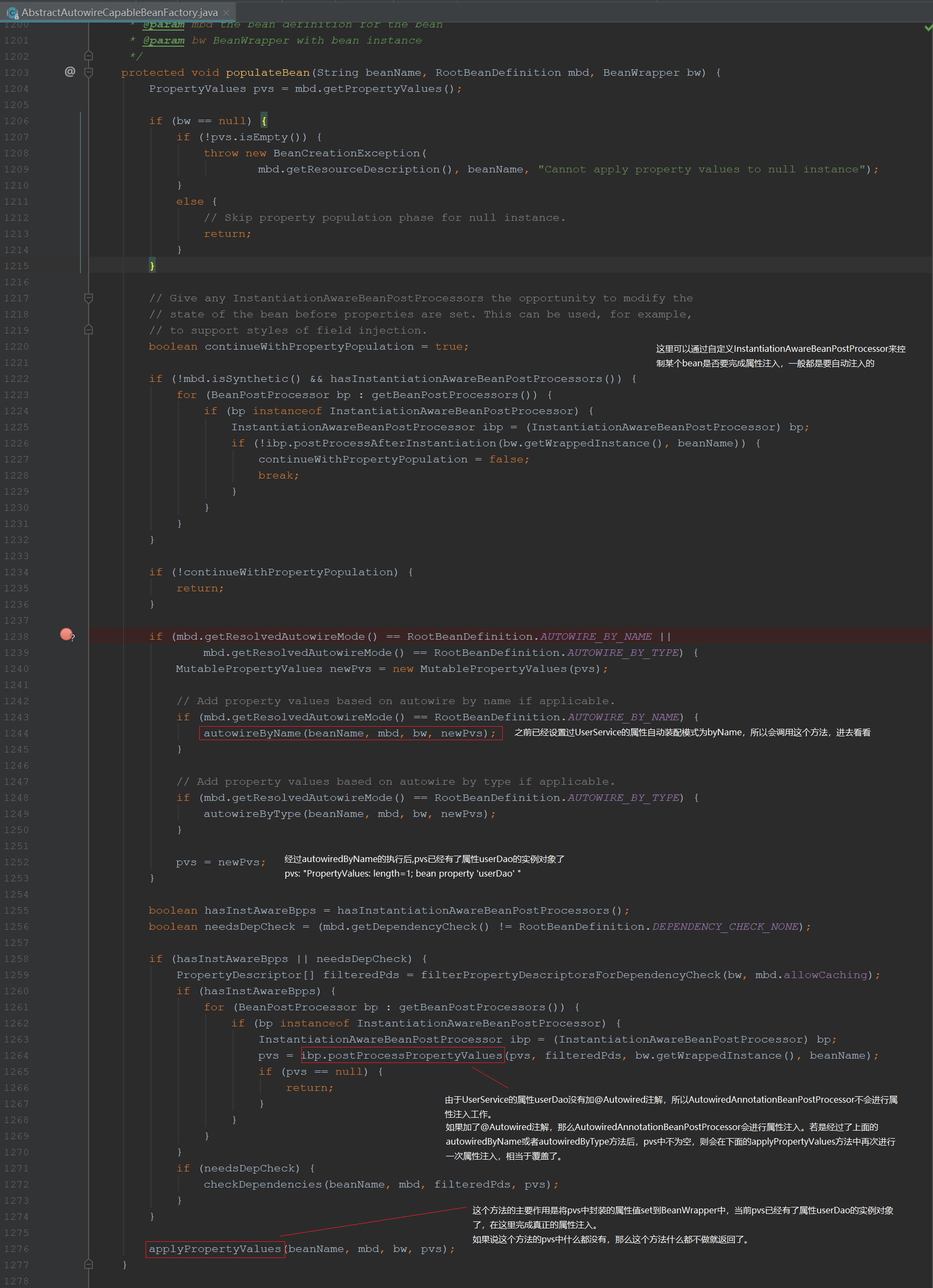Select the AbstractAutowireCapableBeanFactory.java editor tab
The width and height of the screenshot is (933, 1288).
tap(118, 12)
